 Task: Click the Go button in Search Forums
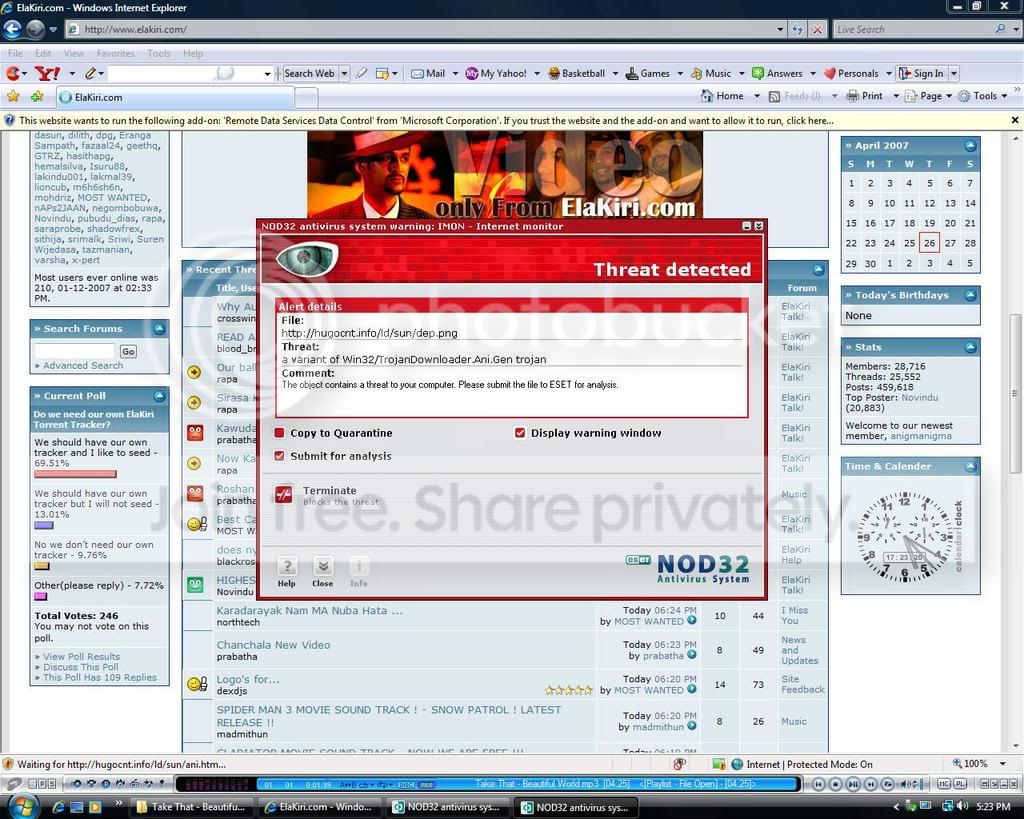[128, 351]
